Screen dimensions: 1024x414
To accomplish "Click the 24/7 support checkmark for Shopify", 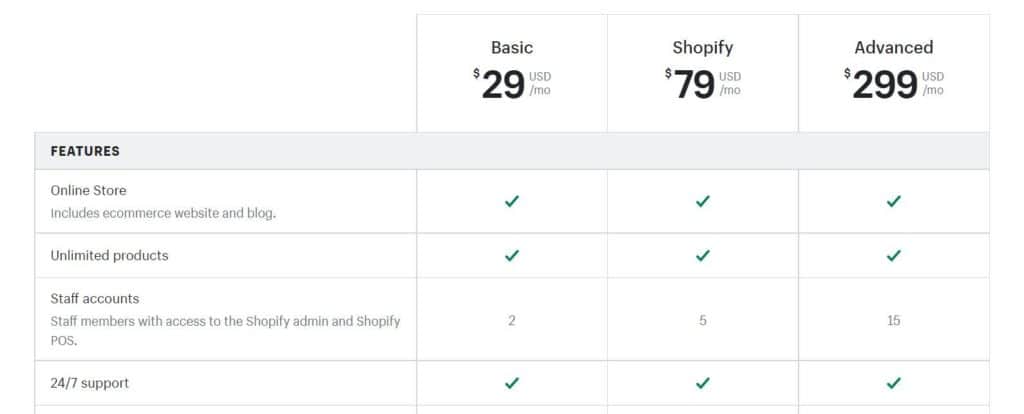I will [703, 383].
